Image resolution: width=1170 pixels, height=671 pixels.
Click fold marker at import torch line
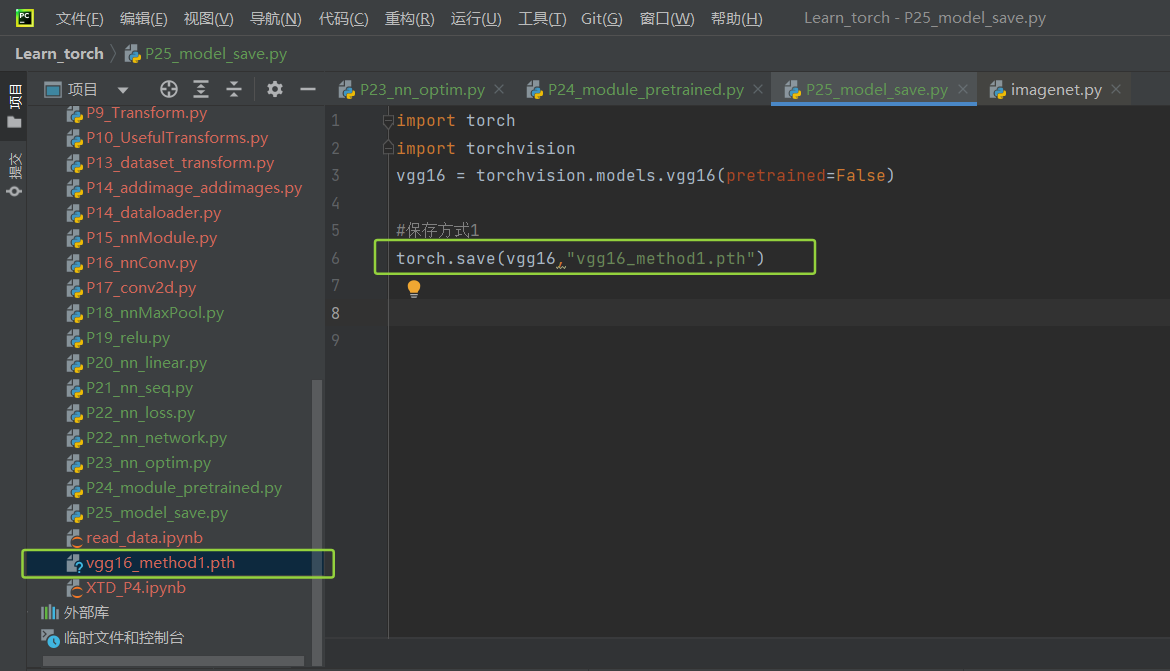388,121
